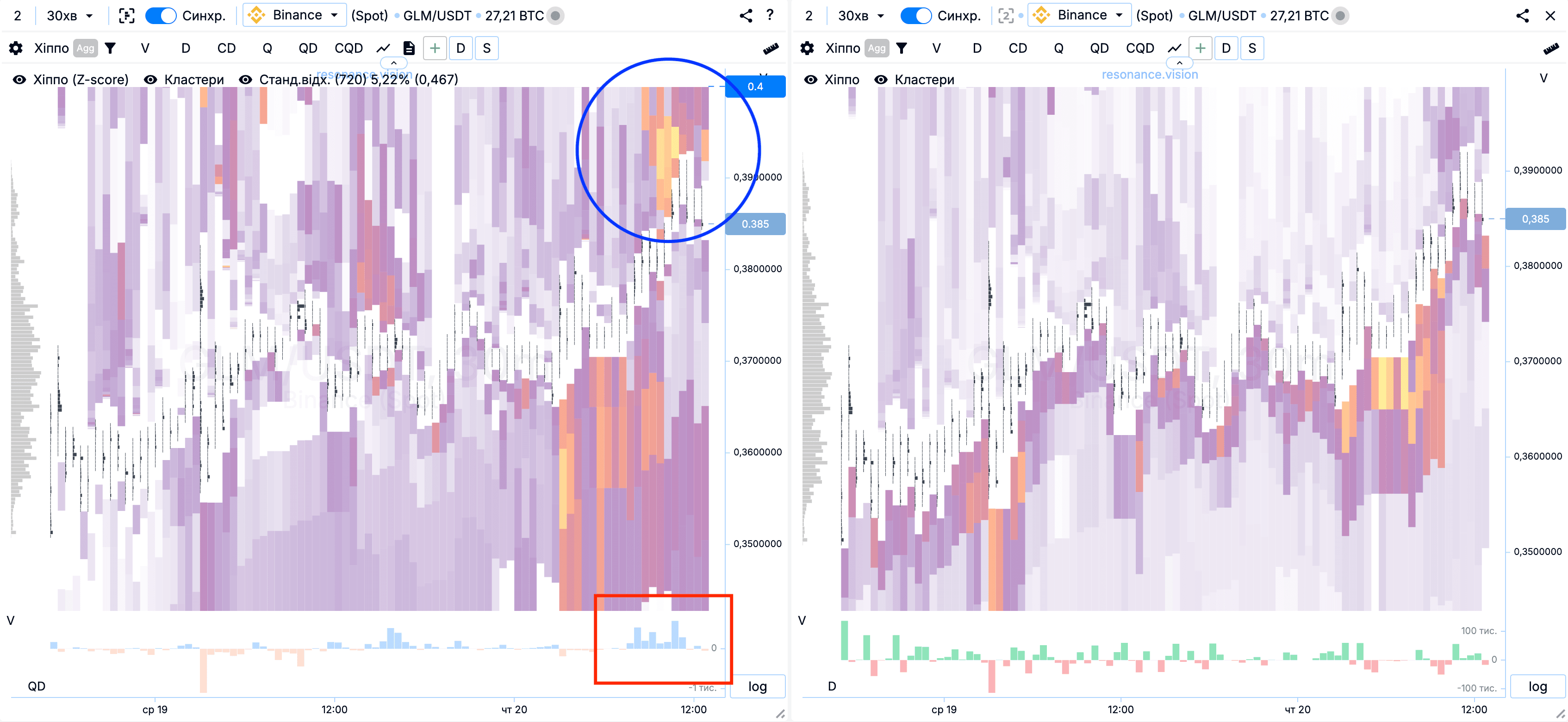The height and width of the screenshot is (722, 1568).
Task: Click filter funnel icon in right panel
Action: click(x=902, y=48)
